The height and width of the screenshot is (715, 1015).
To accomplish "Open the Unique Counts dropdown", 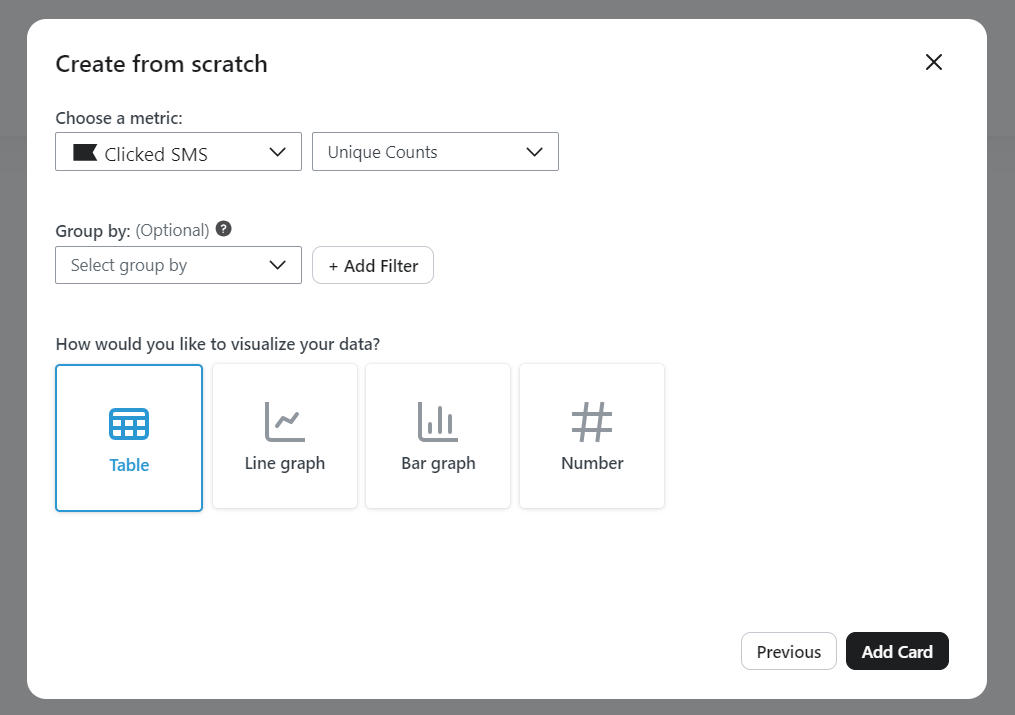I will 435,151.
